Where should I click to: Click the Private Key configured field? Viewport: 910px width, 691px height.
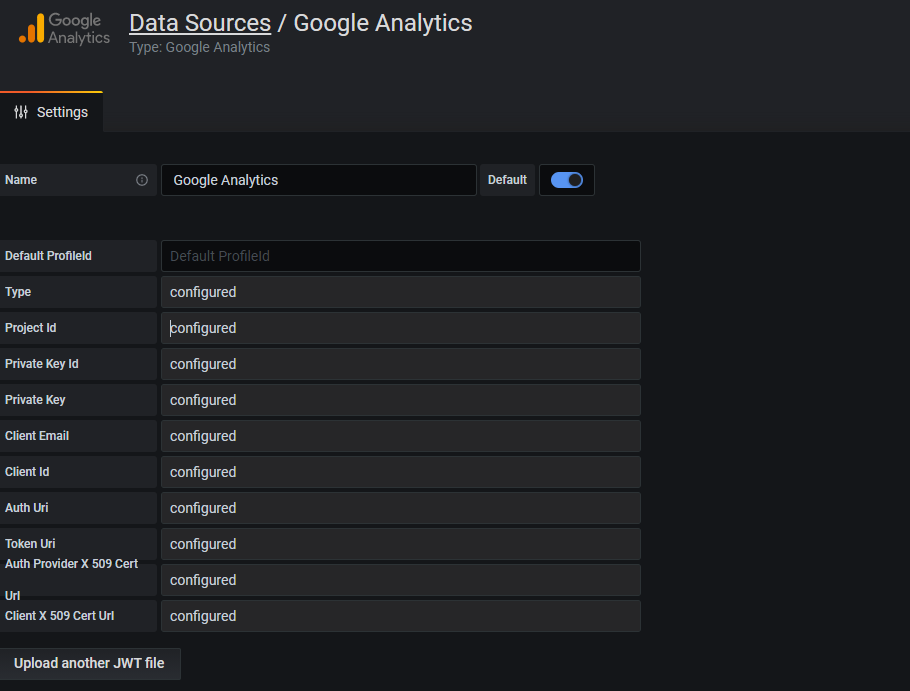[x=400, y=400]
